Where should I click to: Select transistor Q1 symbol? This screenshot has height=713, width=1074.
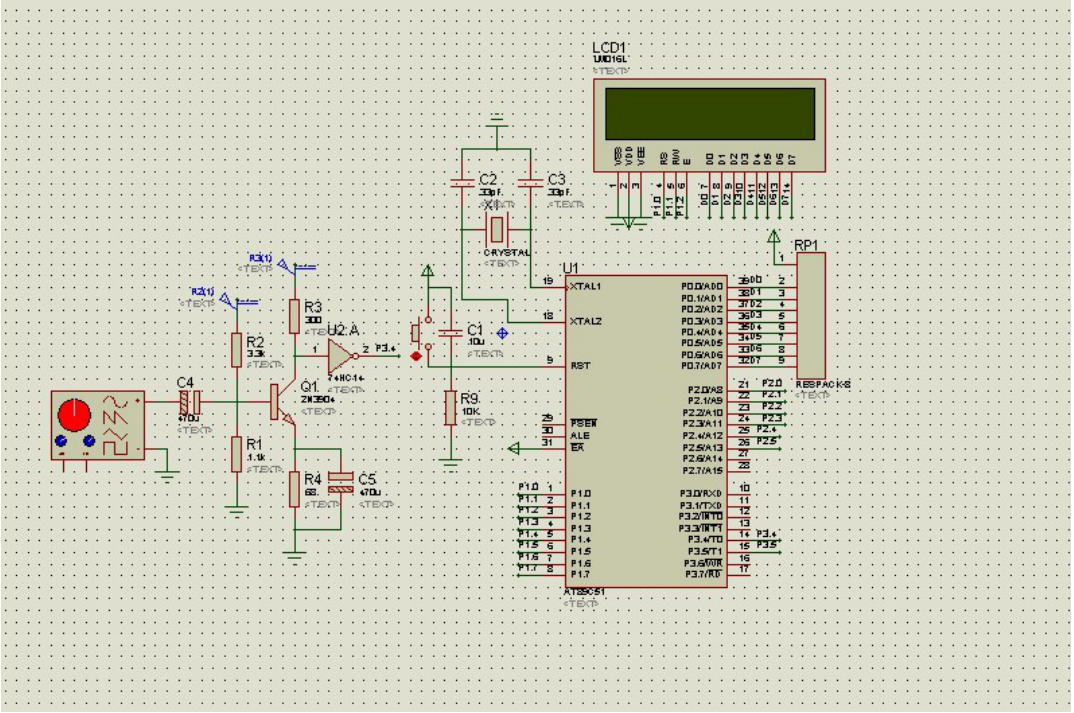click(282, 403)
